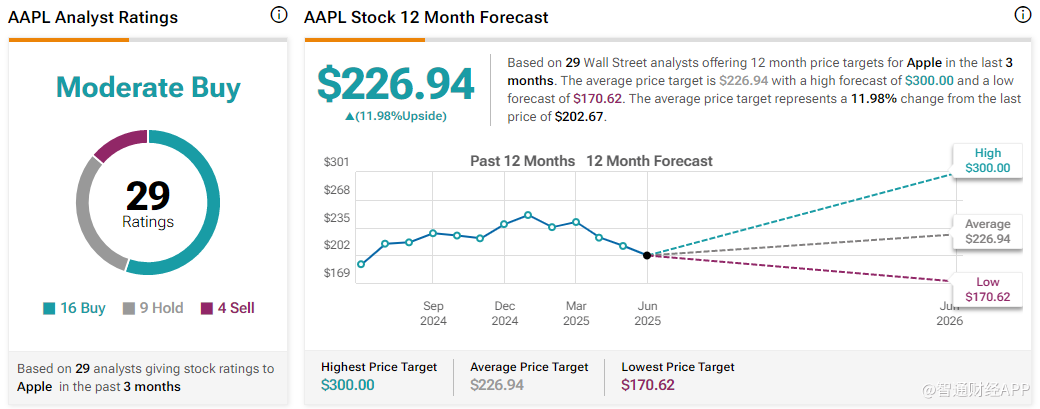Click info icon beside AAPL Analyst Ratings
1040x409 pixels.
[279, 16]
